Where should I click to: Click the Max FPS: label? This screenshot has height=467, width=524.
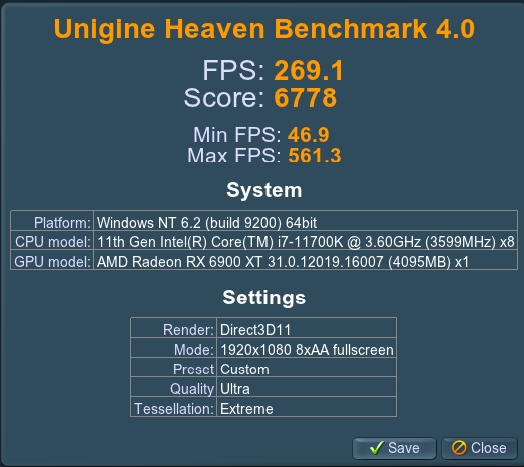pos(234,155)
